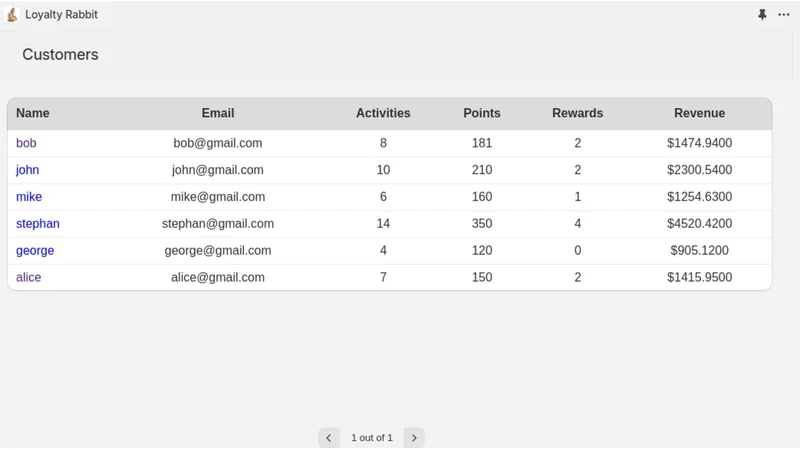Click the Rewards column header
Viewport: 800px width, 450px height.
click(x=578, y=113)
